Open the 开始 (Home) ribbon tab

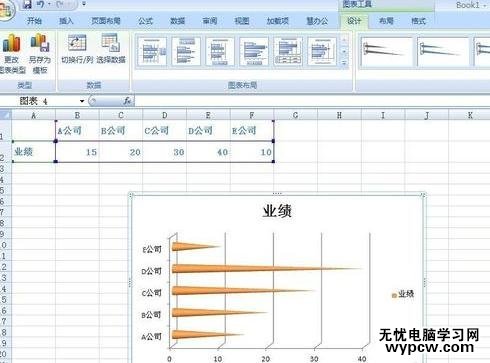click(34, 21)
